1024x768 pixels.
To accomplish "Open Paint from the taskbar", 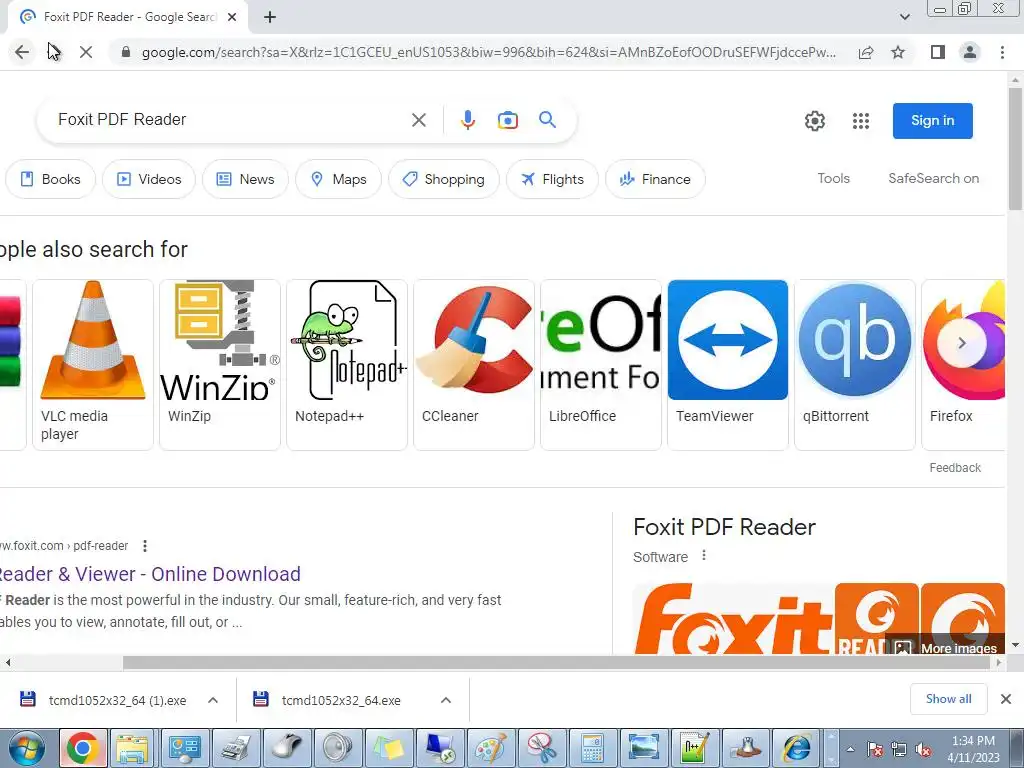I will pos(490,748).
